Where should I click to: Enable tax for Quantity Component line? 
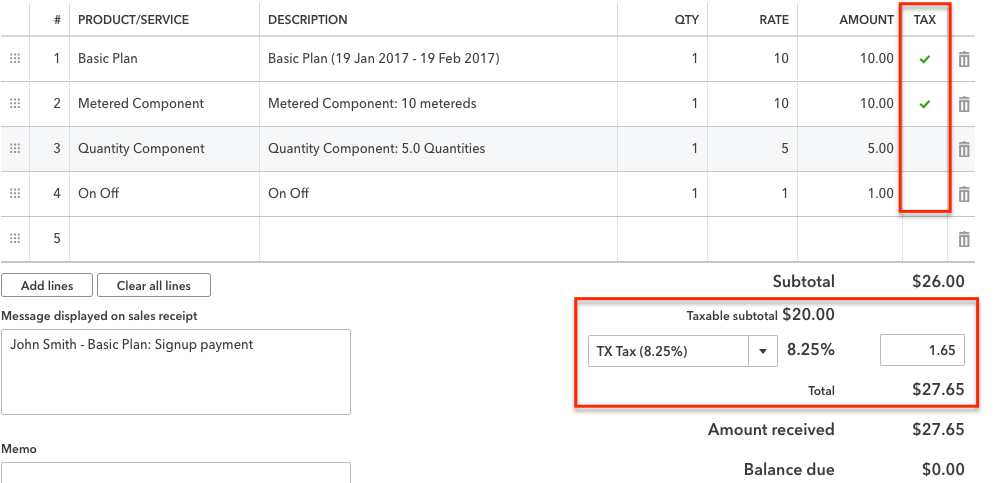[x=924, y=149]
